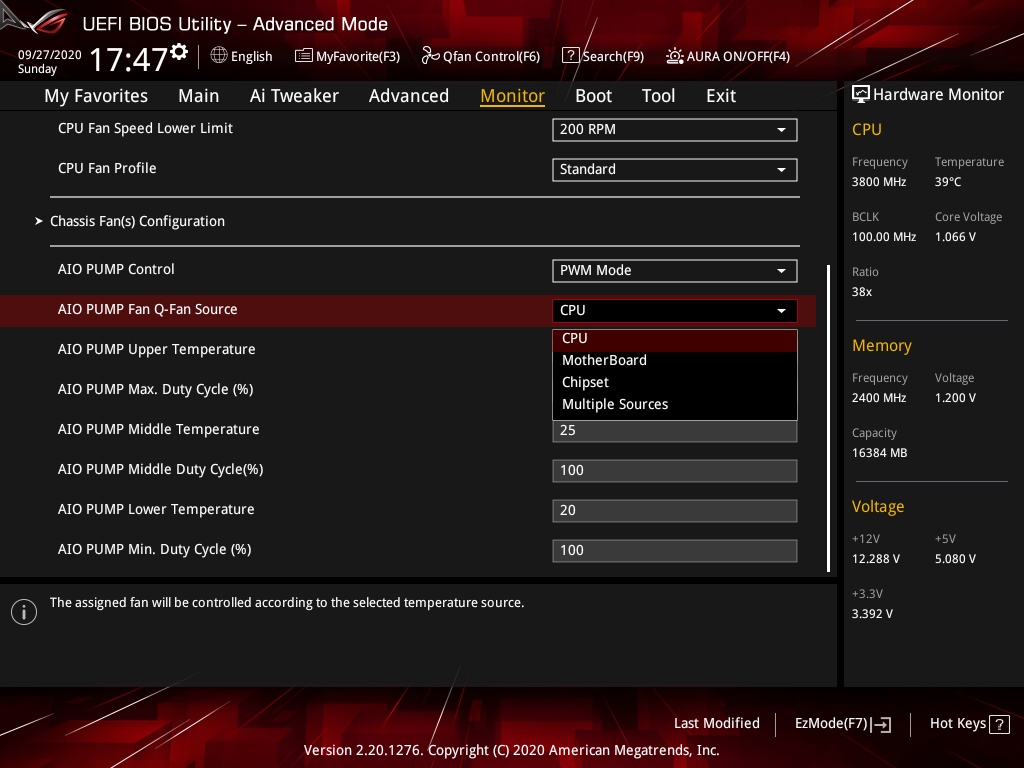
Task: Click the 3.392 V reading
Action: [x=872, y=614]
